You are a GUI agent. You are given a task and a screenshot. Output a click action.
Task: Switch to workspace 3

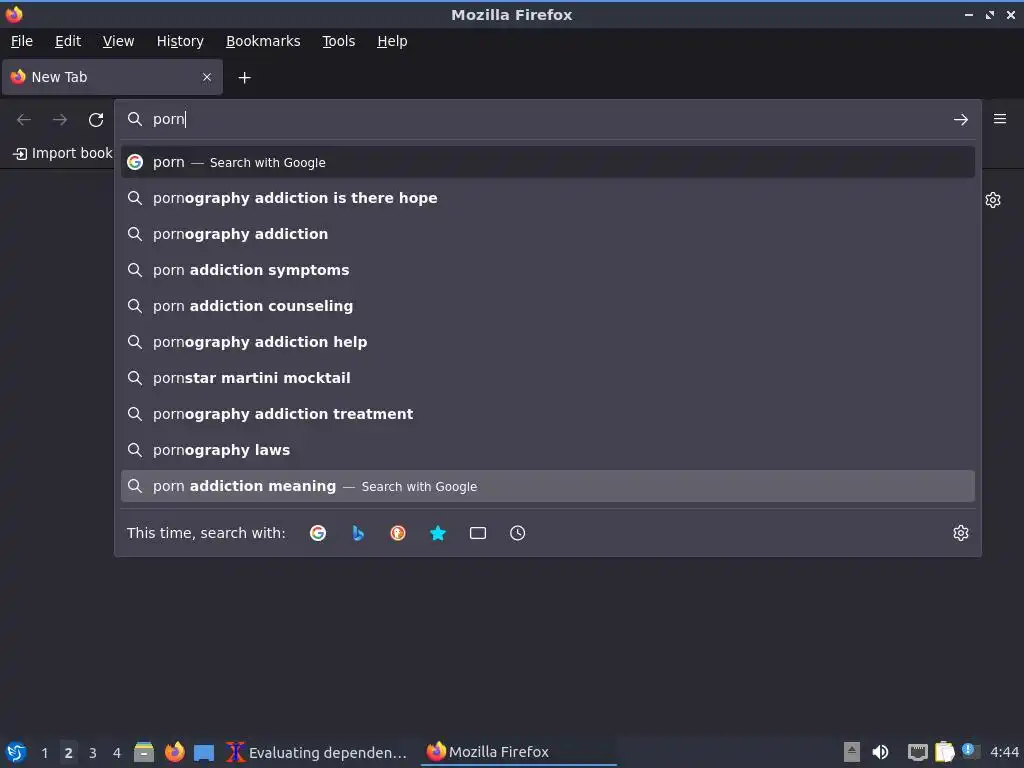point(93,753)
